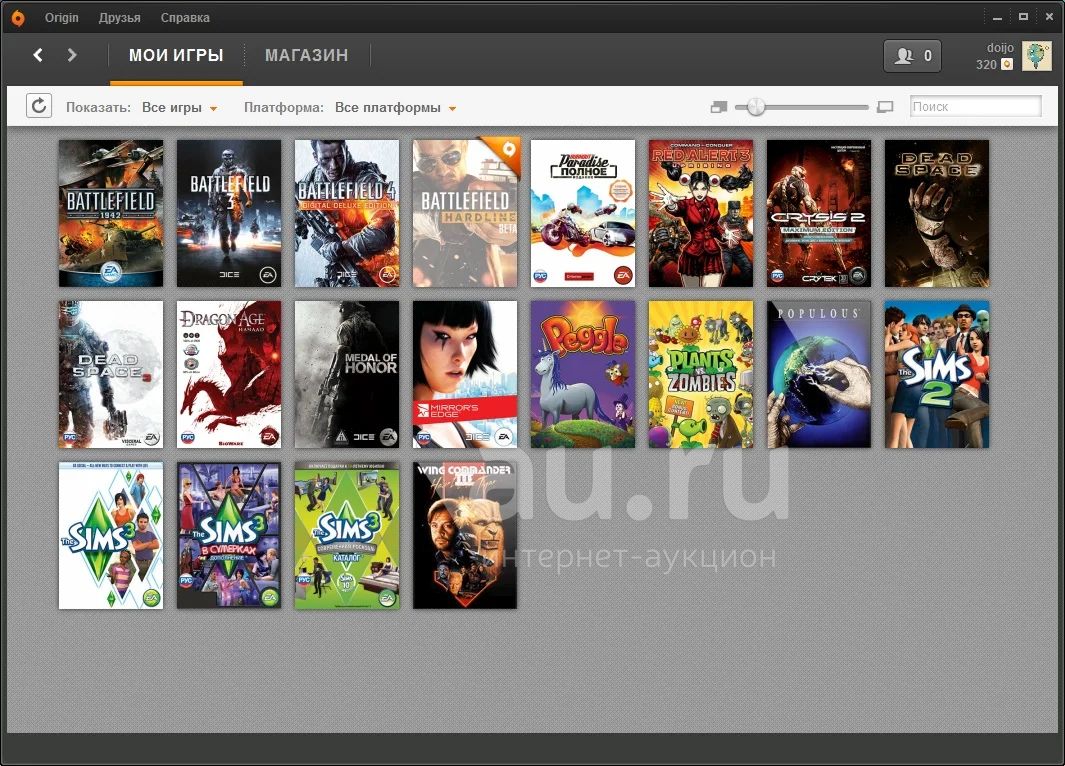
Task: Select the Mirror's Edge cover
Action: tap(465, 374)
